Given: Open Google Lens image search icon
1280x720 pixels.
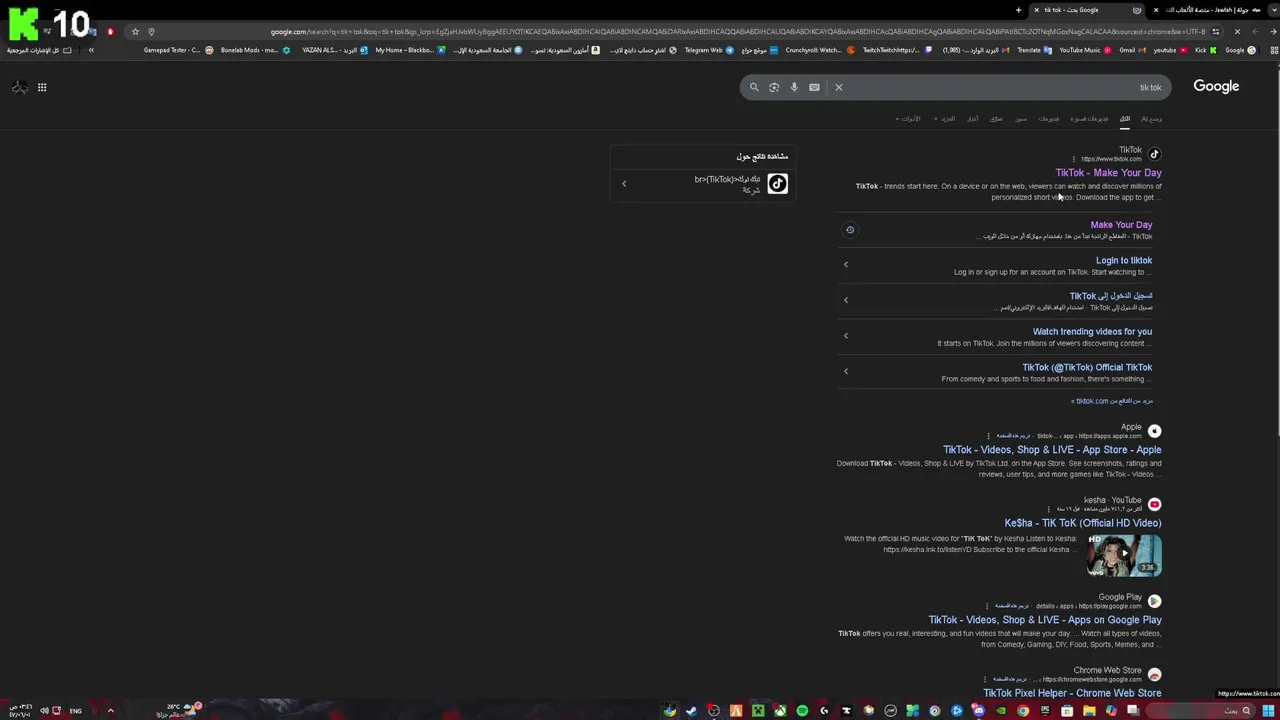Looking at the screenshot, I should [x=774, y=87].
